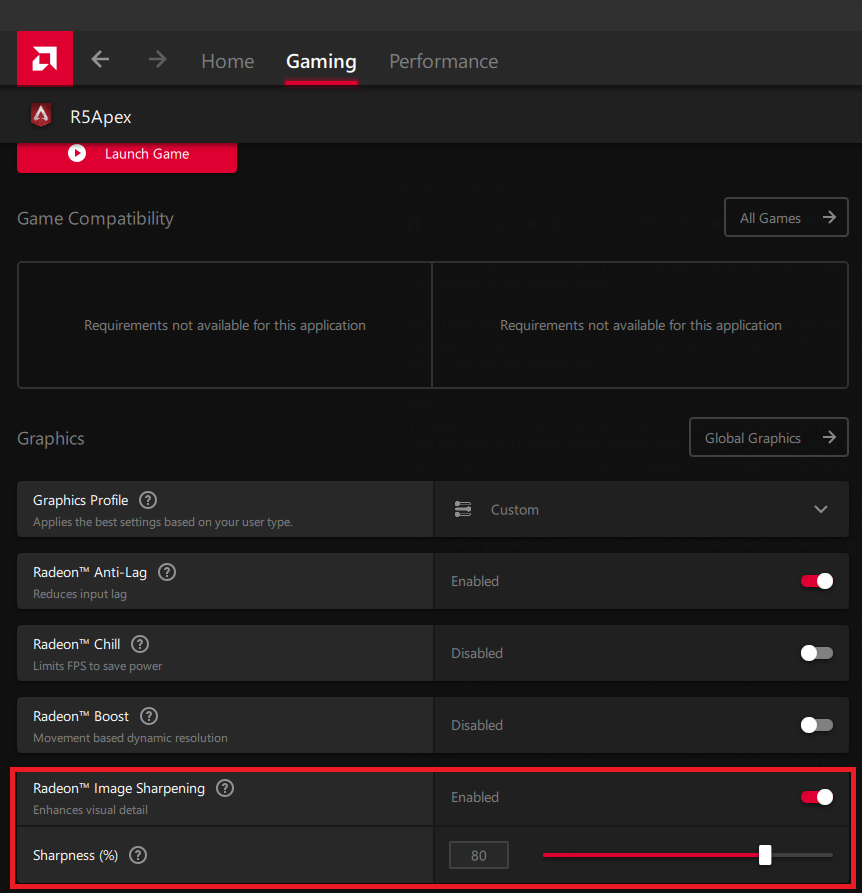Image resolution: width=862 pixels, height=893 pixels.
Task: Click left 'Requirements not available' message
Action: 225,325
